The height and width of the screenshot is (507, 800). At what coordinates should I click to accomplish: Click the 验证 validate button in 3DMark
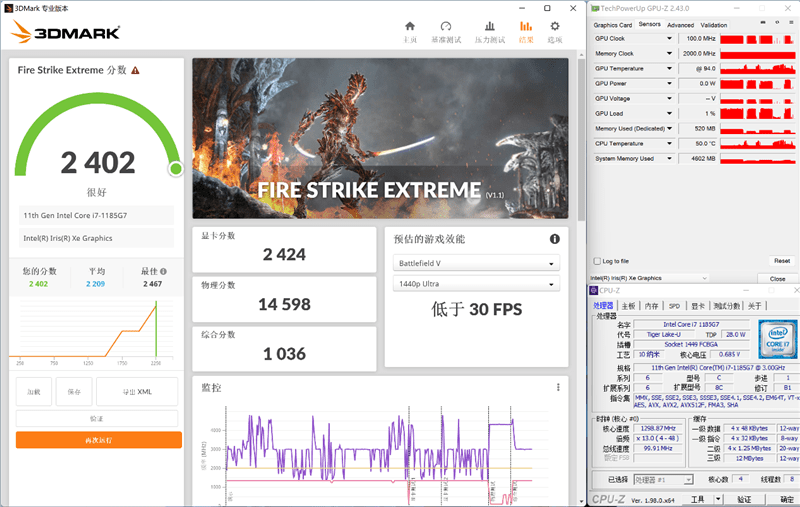pyautogui.click(x=96, y=418)
